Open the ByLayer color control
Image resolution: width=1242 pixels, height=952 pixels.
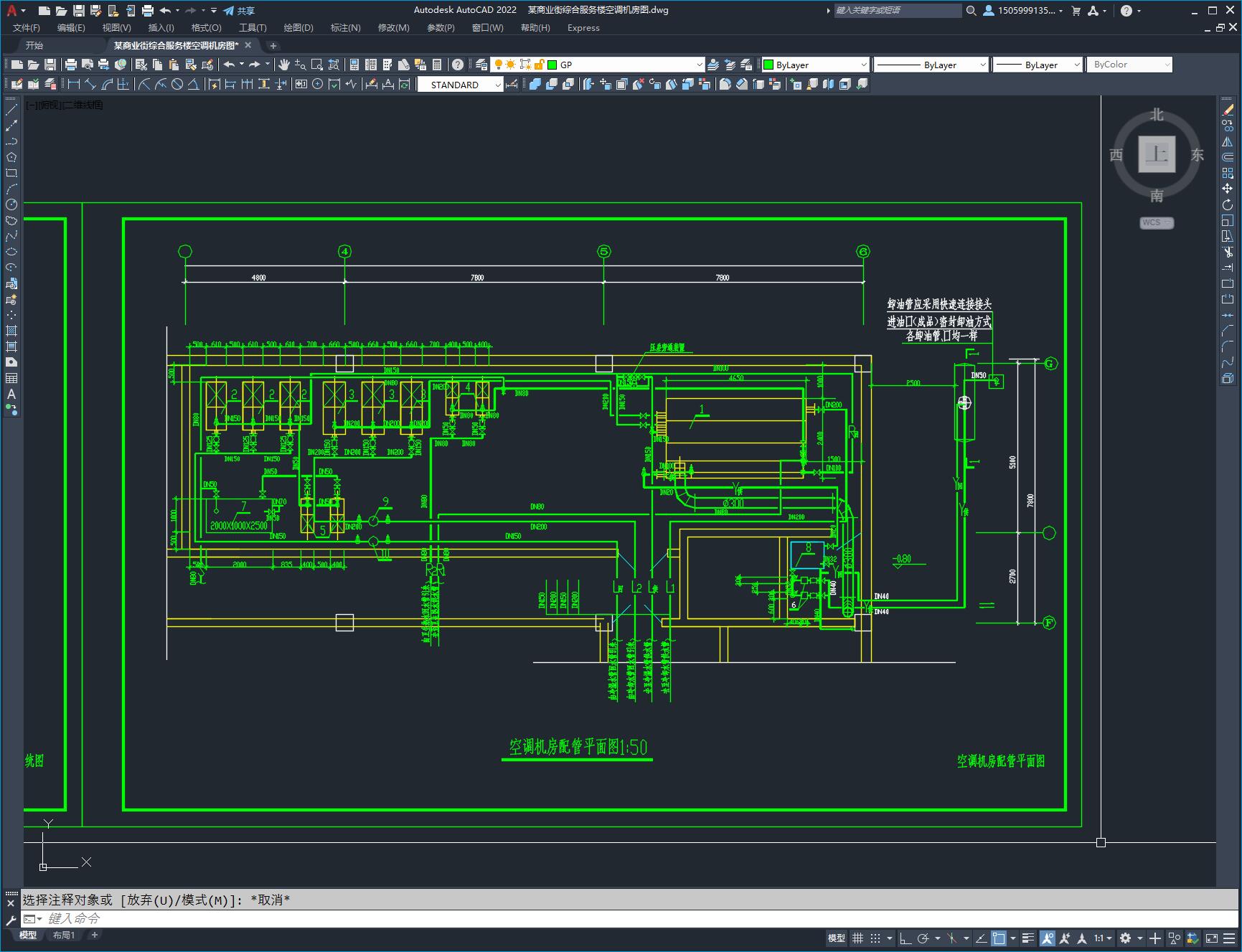(x=815, y=65)
